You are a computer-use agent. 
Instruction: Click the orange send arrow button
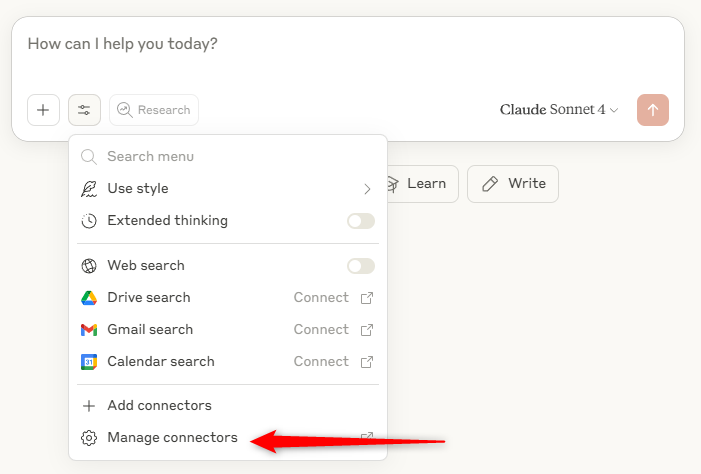652,110
